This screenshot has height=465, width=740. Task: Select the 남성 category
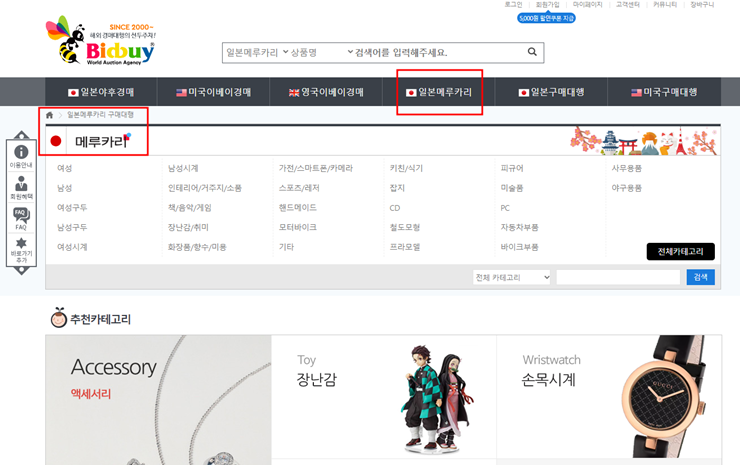[65, 188]
